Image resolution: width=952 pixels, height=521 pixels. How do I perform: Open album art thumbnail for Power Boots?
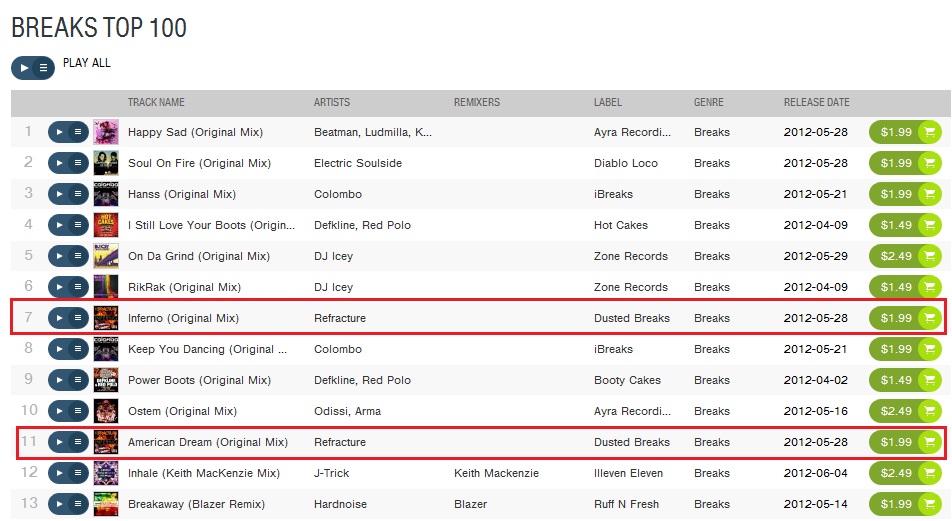(x=106, y=380)
